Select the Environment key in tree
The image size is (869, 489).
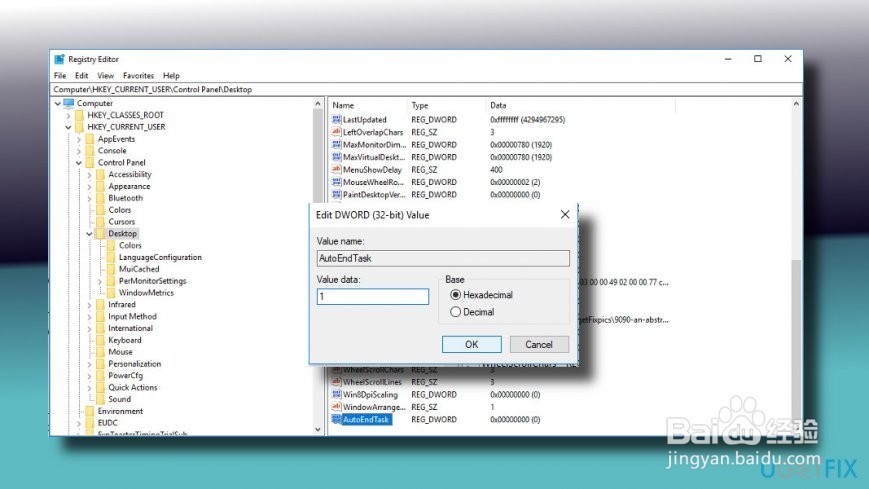120,411
